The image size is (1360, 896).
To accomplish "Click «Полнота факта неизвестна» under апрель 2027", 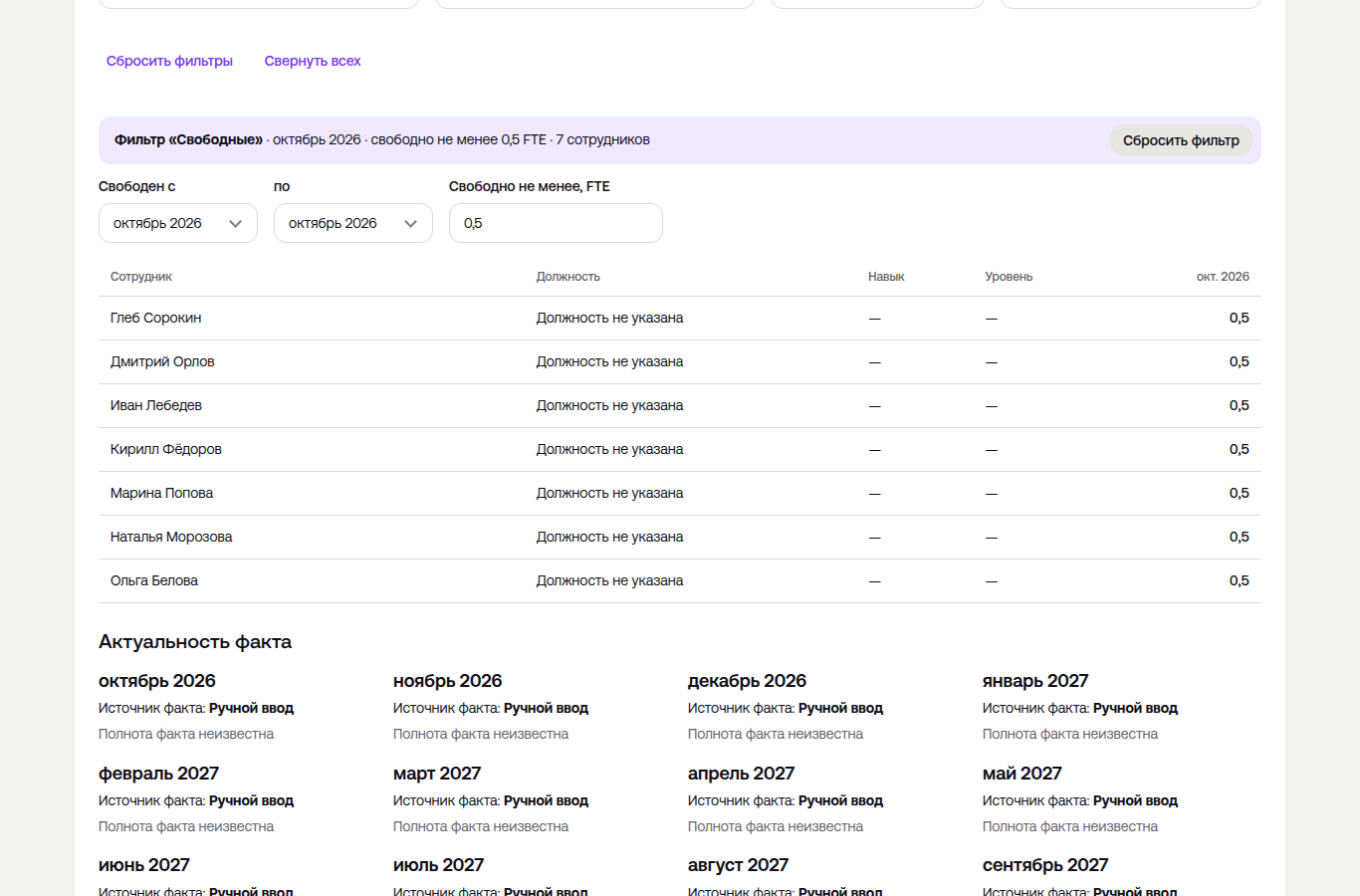I will [x=776, y=827].
